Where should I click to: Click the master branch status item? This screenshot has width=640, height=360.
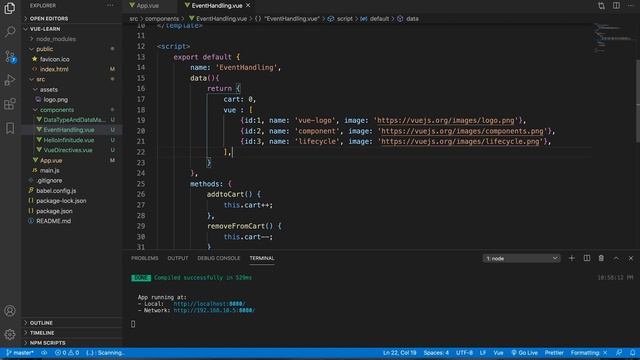(20, 353)
